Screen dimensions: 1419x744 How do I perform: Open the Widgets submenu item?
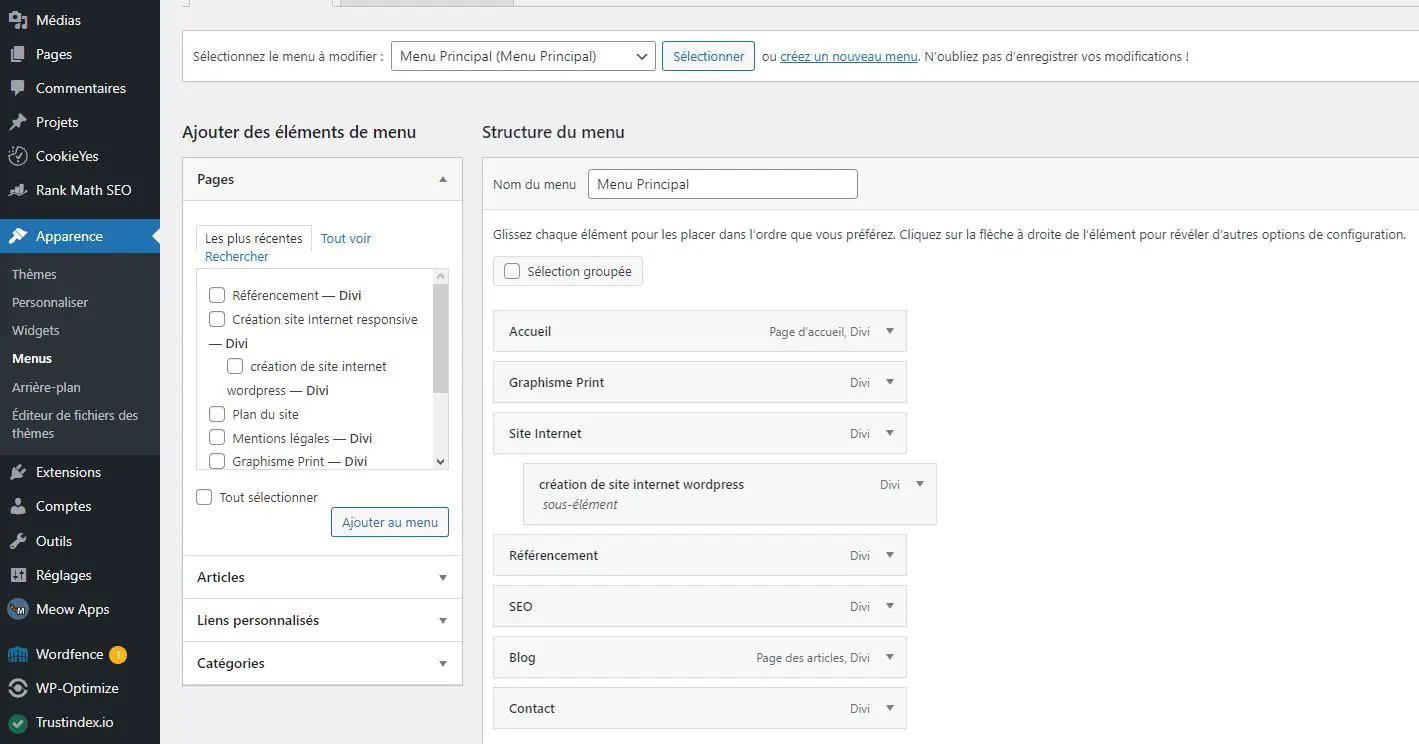point(36,330)
